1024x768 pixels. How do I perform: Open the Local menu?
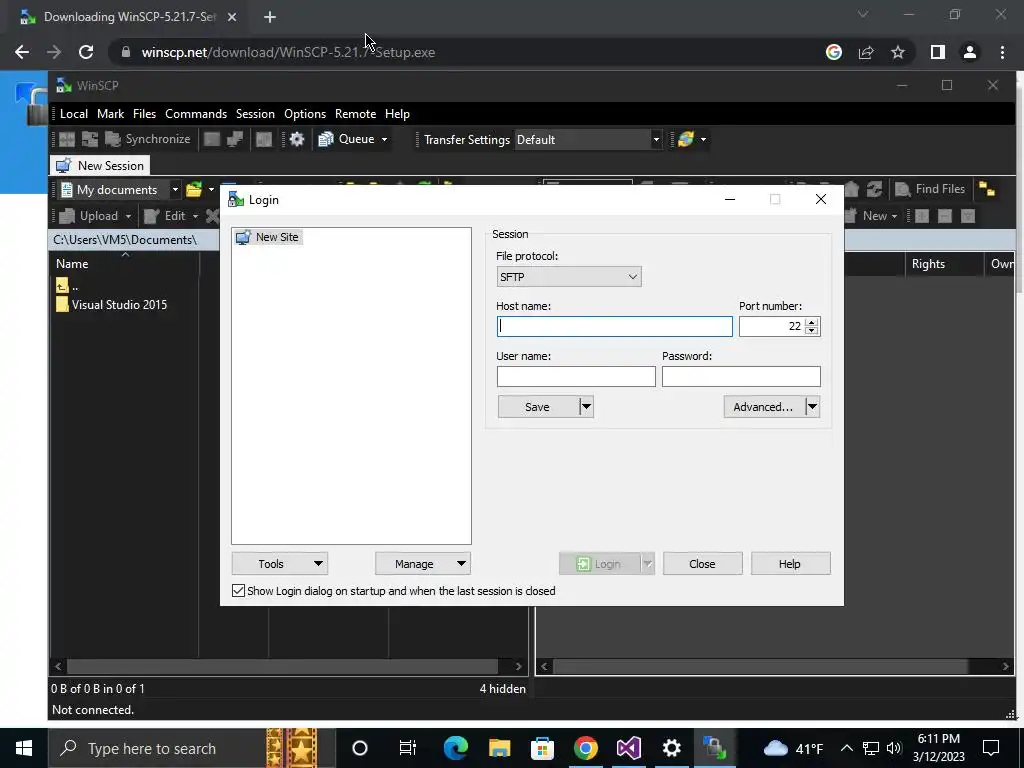[x=74, y=114]
